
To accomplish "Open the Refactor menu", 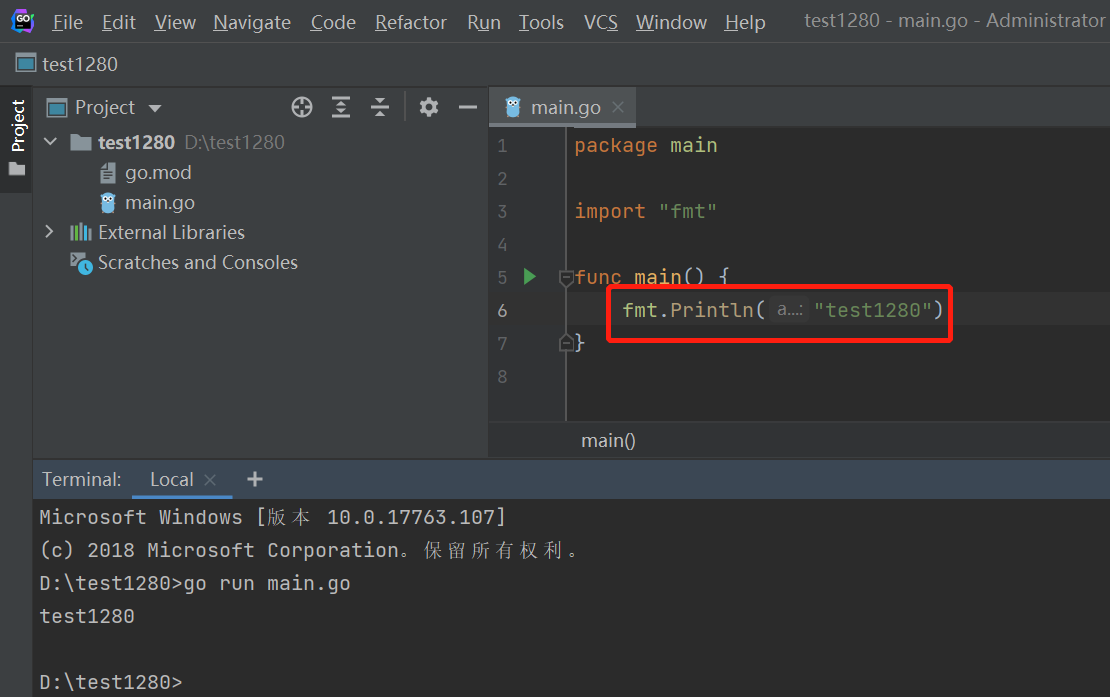I will pos(411,23).
